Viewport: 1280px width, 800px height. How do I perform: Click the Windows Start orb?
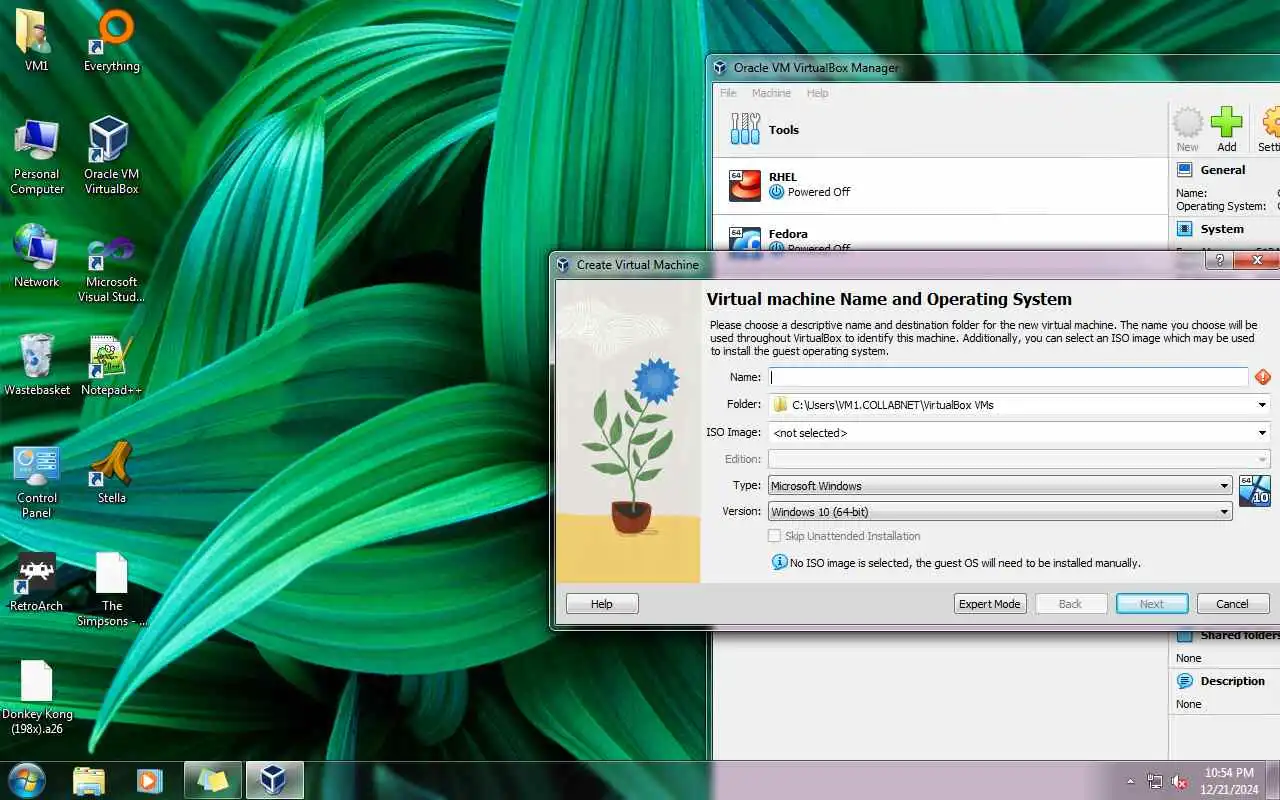pos(26,780)
